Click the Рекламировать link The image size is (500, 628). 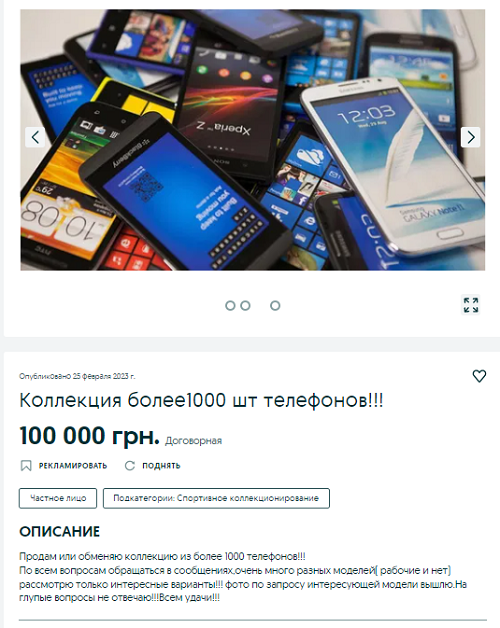pos(73,465)
